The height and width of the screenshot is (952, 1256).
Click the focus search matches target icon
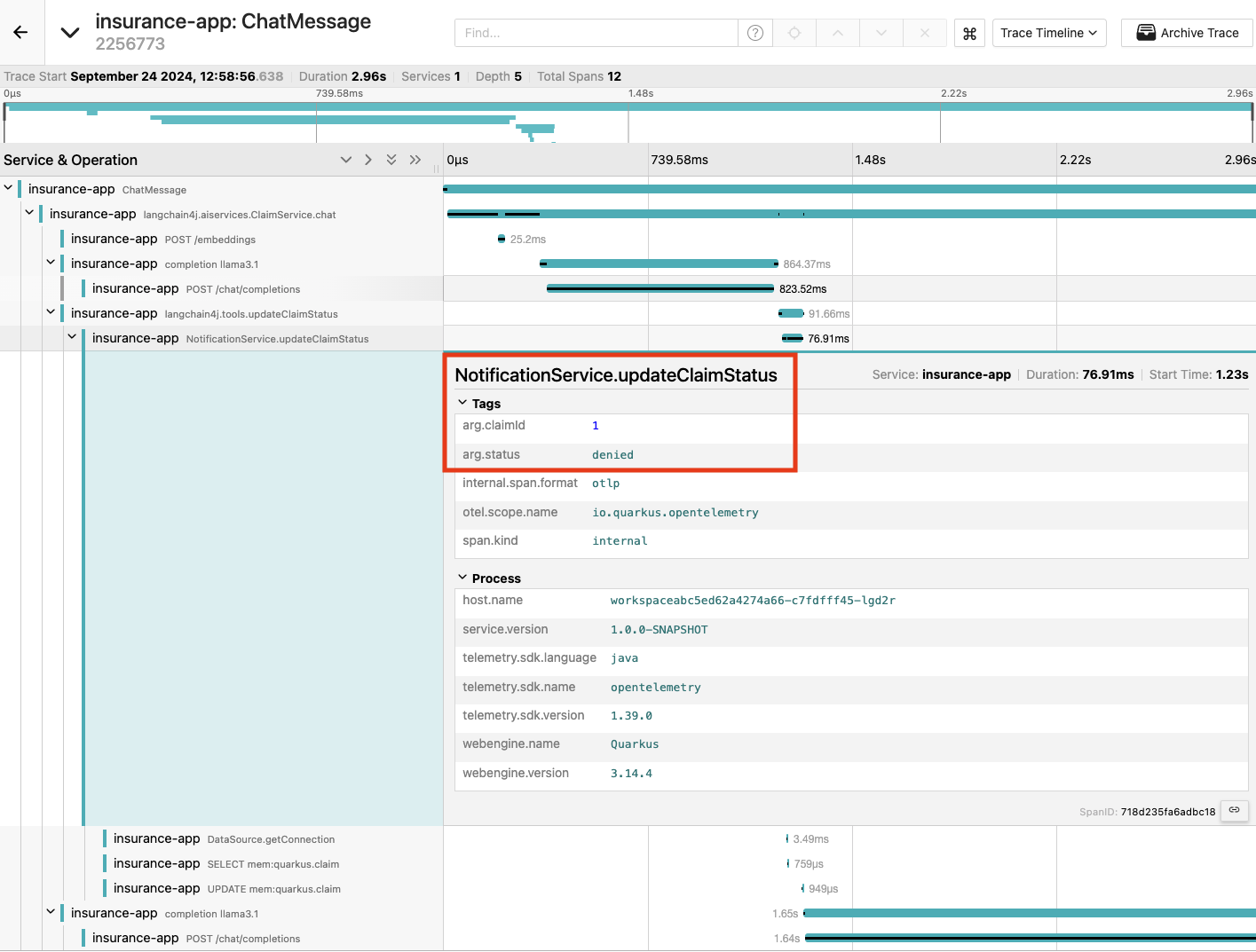click(794, 33)
